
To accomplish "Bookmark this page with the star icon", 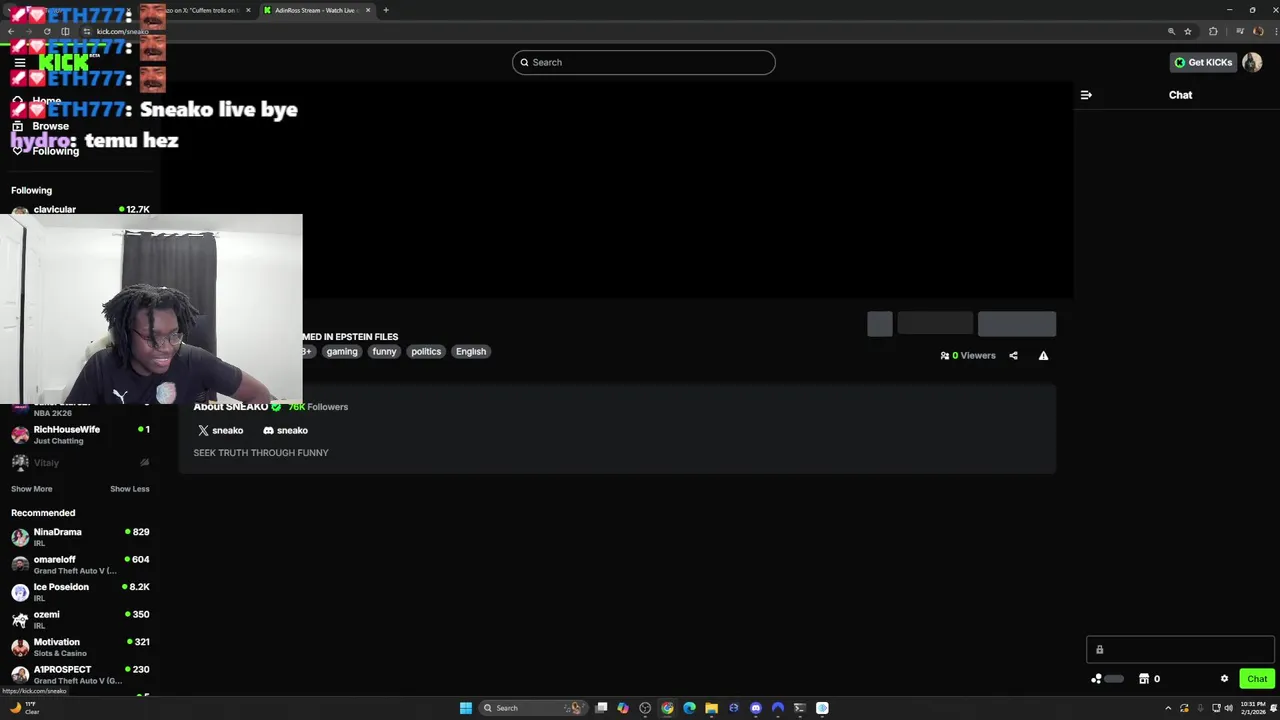I will 1188,31.
